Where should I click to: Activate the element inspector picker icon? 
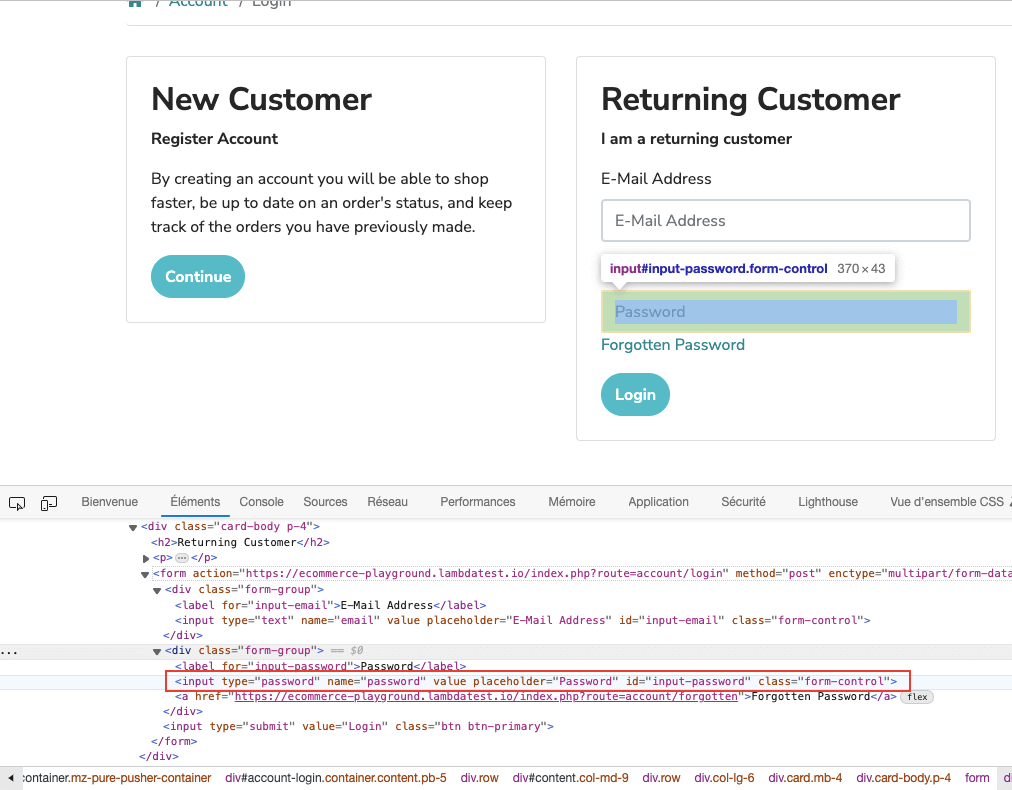pos(17,503)
